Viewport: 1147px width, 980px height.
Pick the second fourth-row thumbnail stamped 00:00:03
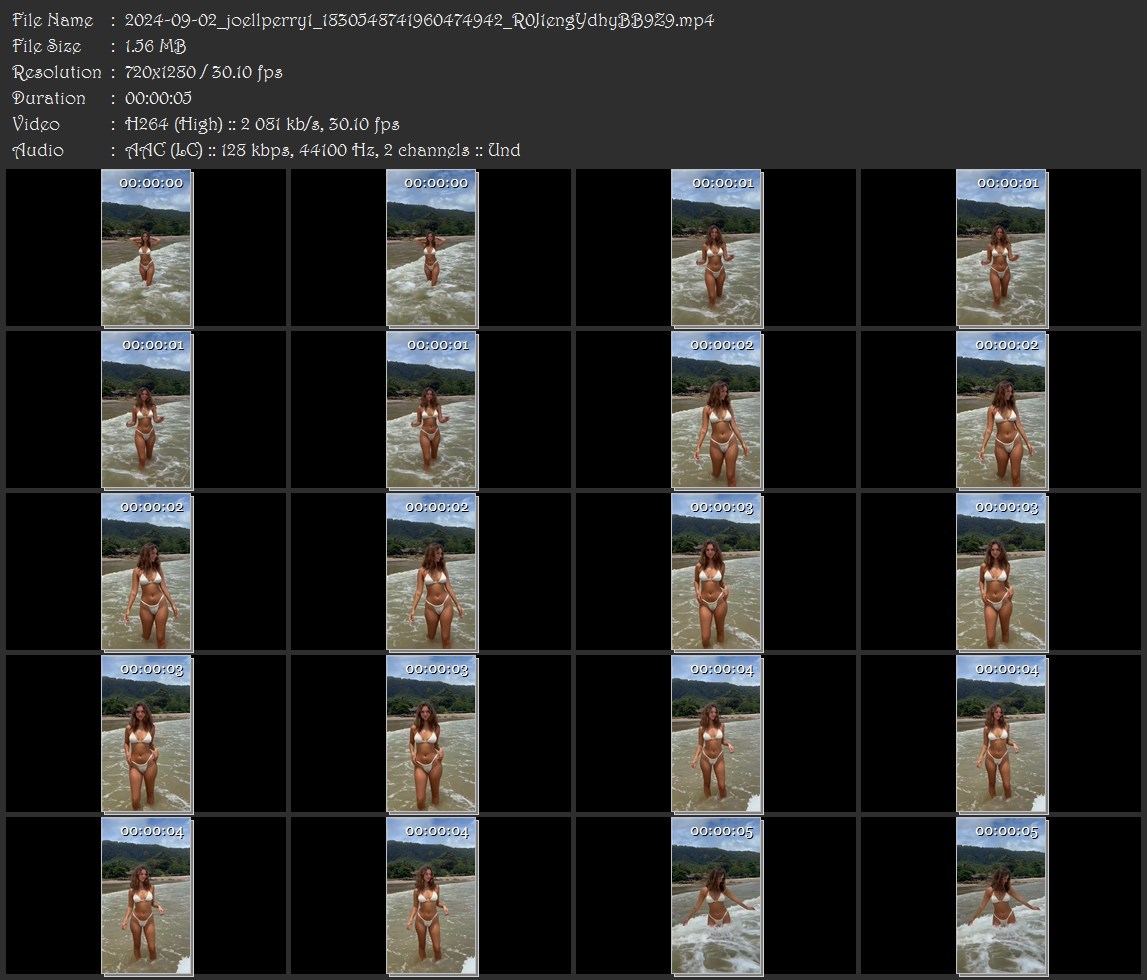click(x=432, y=734)
